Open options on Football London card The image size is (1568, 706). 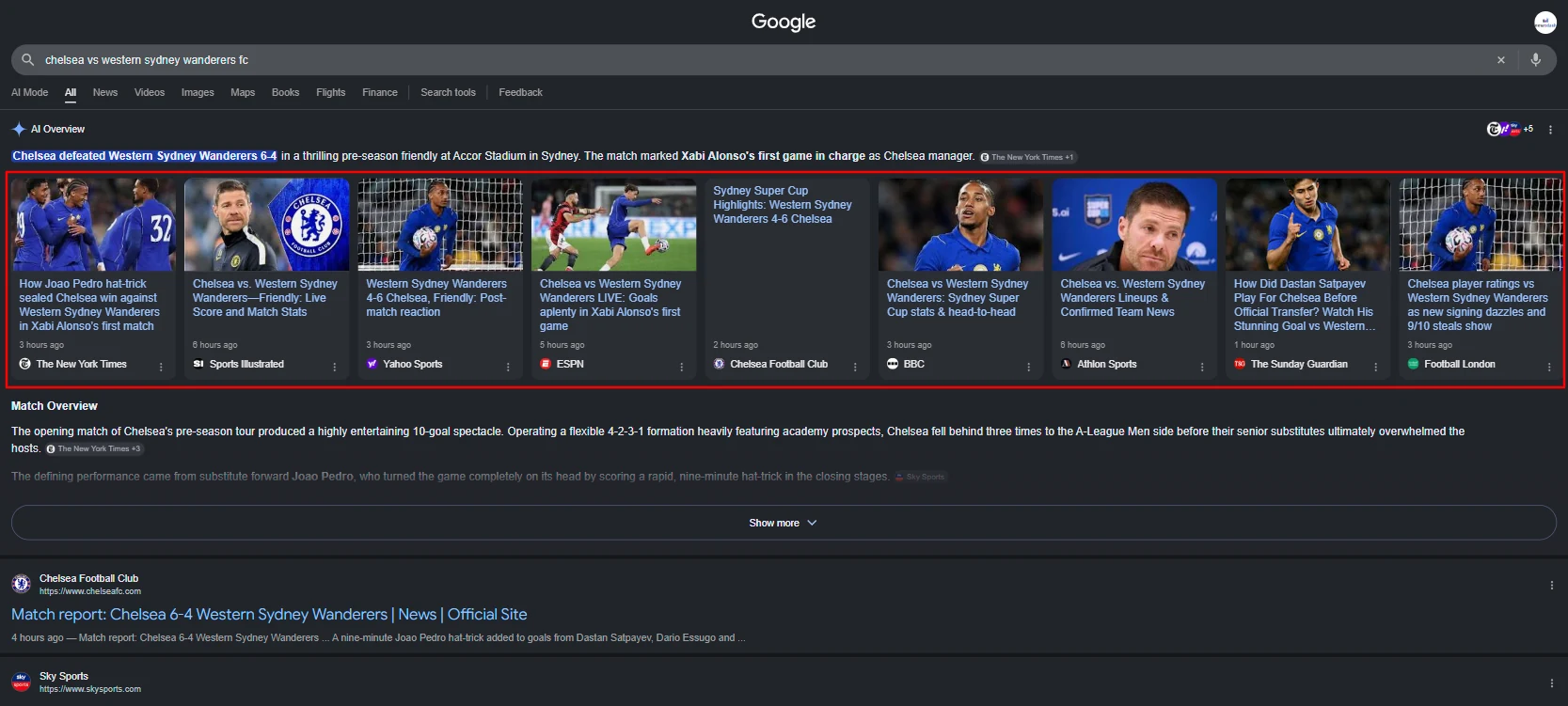pos(1549,368)
